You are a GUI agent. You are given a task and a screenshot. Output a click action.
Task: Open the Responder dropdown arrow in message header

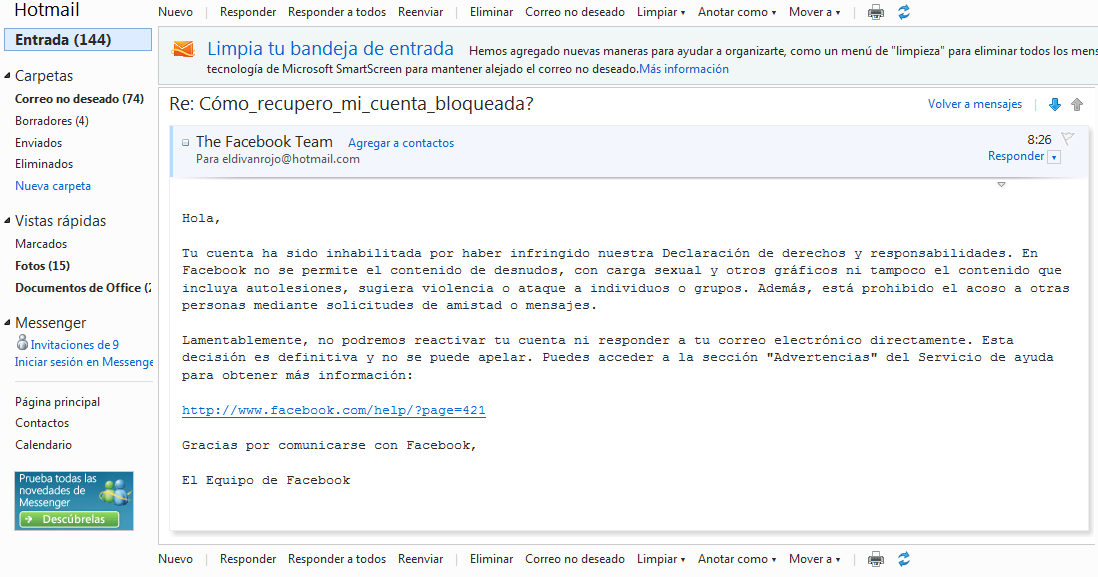pyautogui.click(x=1054, y=157)
